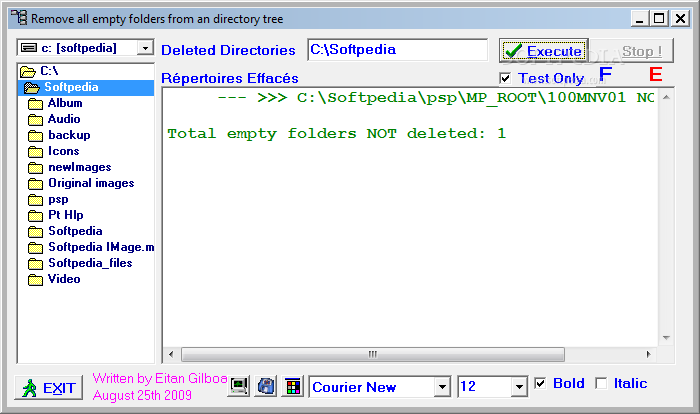Click the EXIT button with running man
Viewport: 700px width, 414px height.
point(49,388)
